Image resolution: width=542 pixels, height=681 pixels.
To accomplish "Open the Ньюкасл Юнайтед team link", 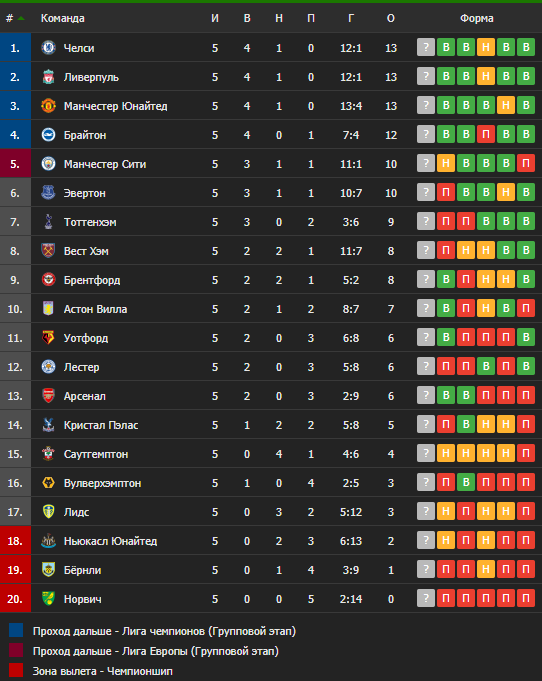I will point(110,541).
